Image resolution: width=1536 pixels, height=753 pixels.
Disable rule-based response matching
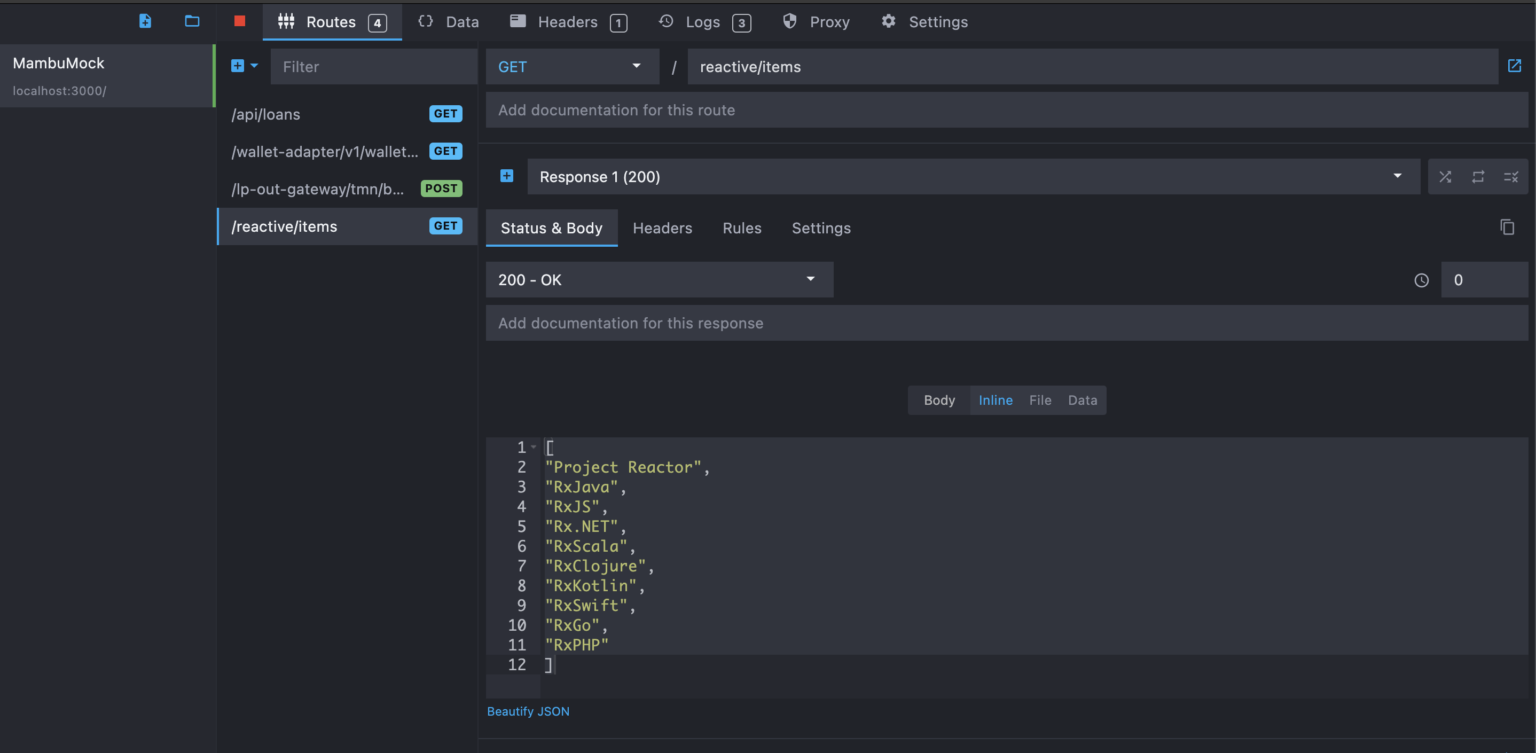(1511, 176)
